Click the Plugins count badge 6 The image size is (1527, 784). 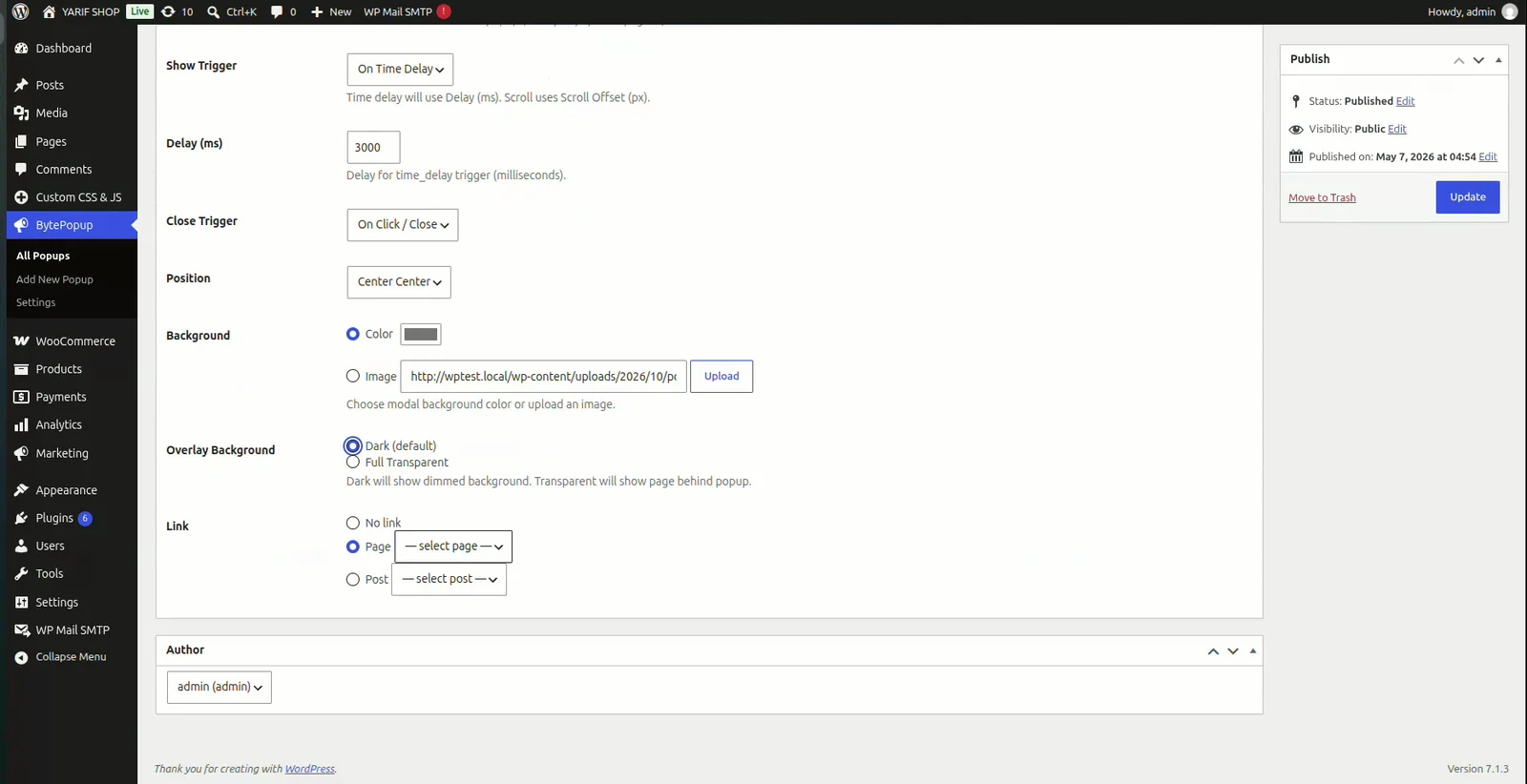pyautogui.click(x=85, y=518)
